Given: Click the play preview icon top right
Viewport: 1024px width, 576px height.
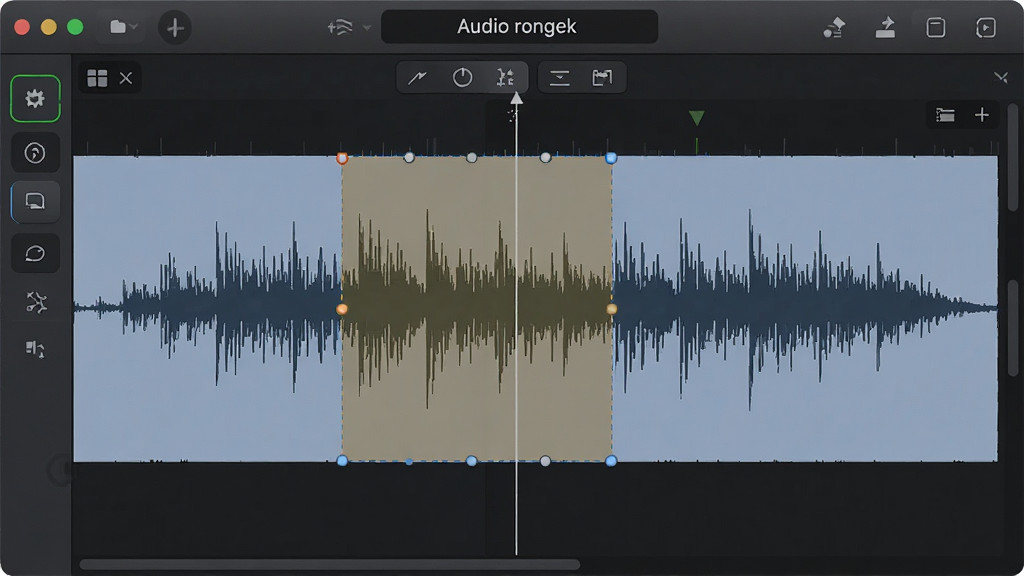Looking at the screenshot, I should (x=985, y=27).
